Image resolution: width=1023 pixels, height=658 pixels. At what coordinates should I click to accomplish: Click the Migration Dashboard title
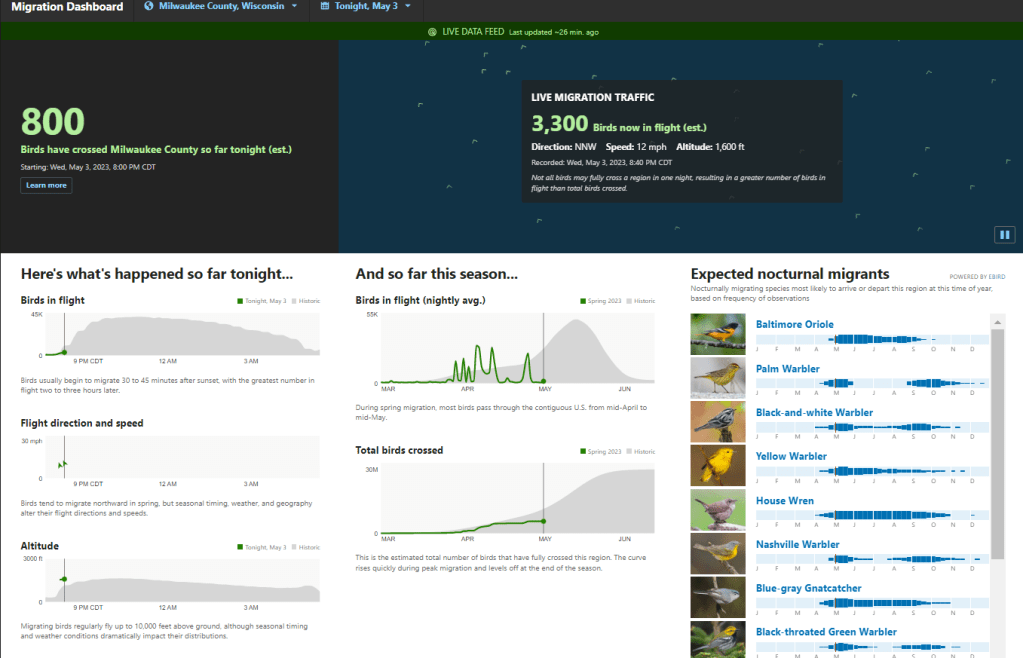[67, 7]
